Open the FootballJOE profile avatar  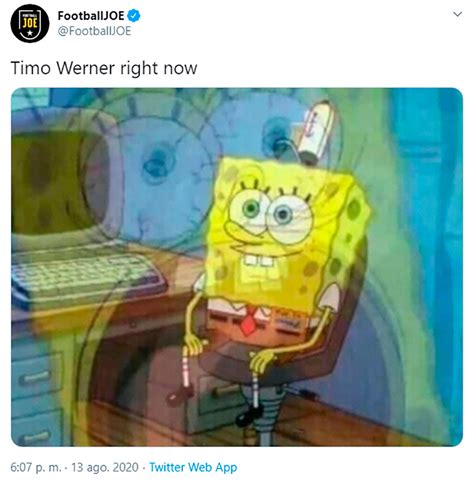point(30,23)
